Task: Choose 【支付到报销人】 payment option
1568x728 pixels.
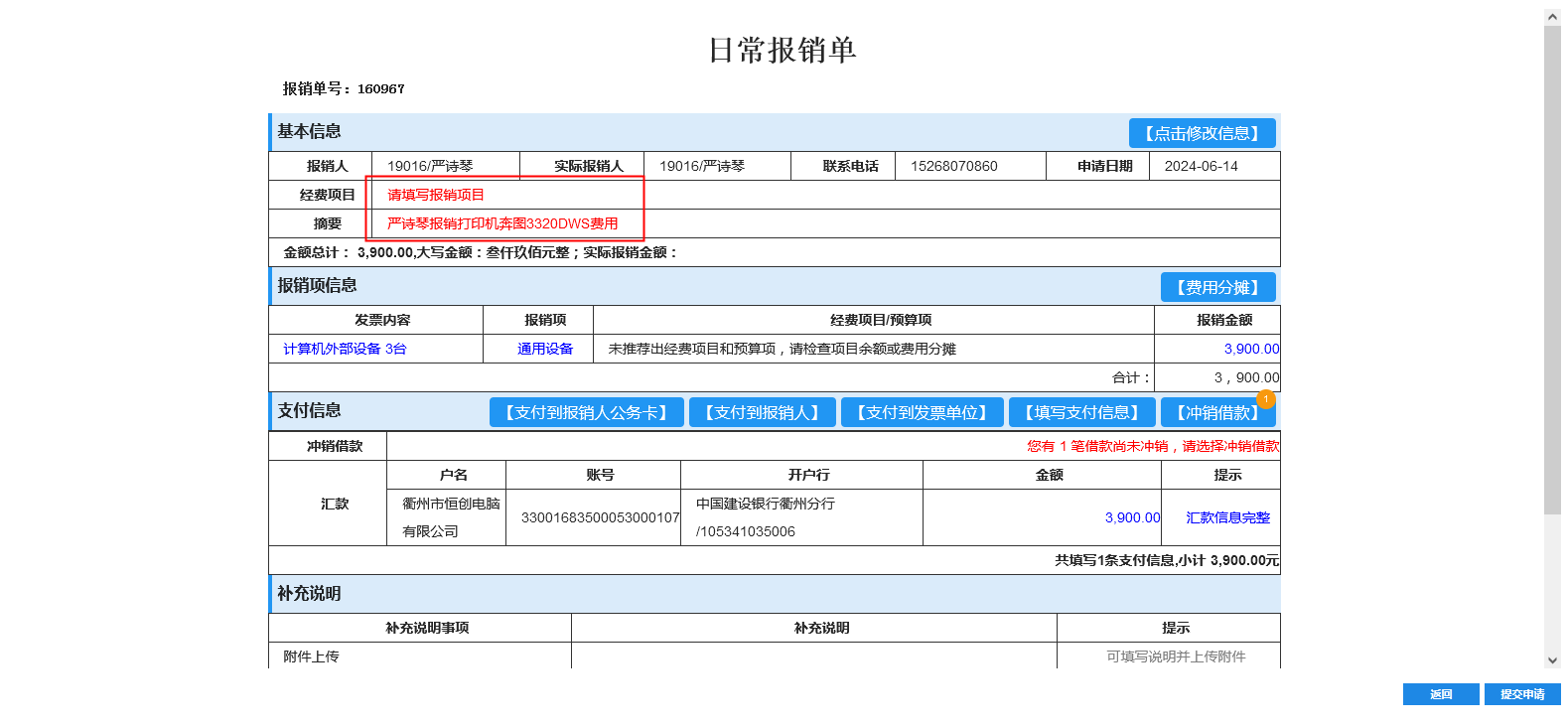Action: point(762,412)
